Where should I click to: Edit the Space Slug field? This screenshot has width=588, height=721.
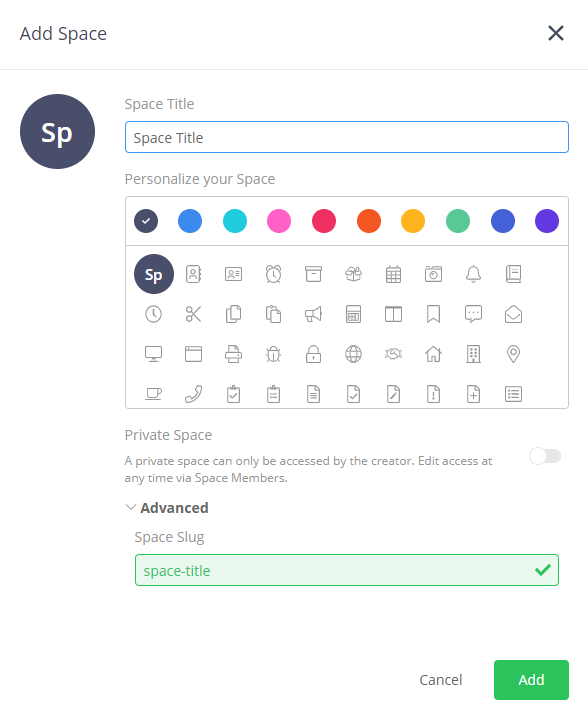click(x=347, y=570)
